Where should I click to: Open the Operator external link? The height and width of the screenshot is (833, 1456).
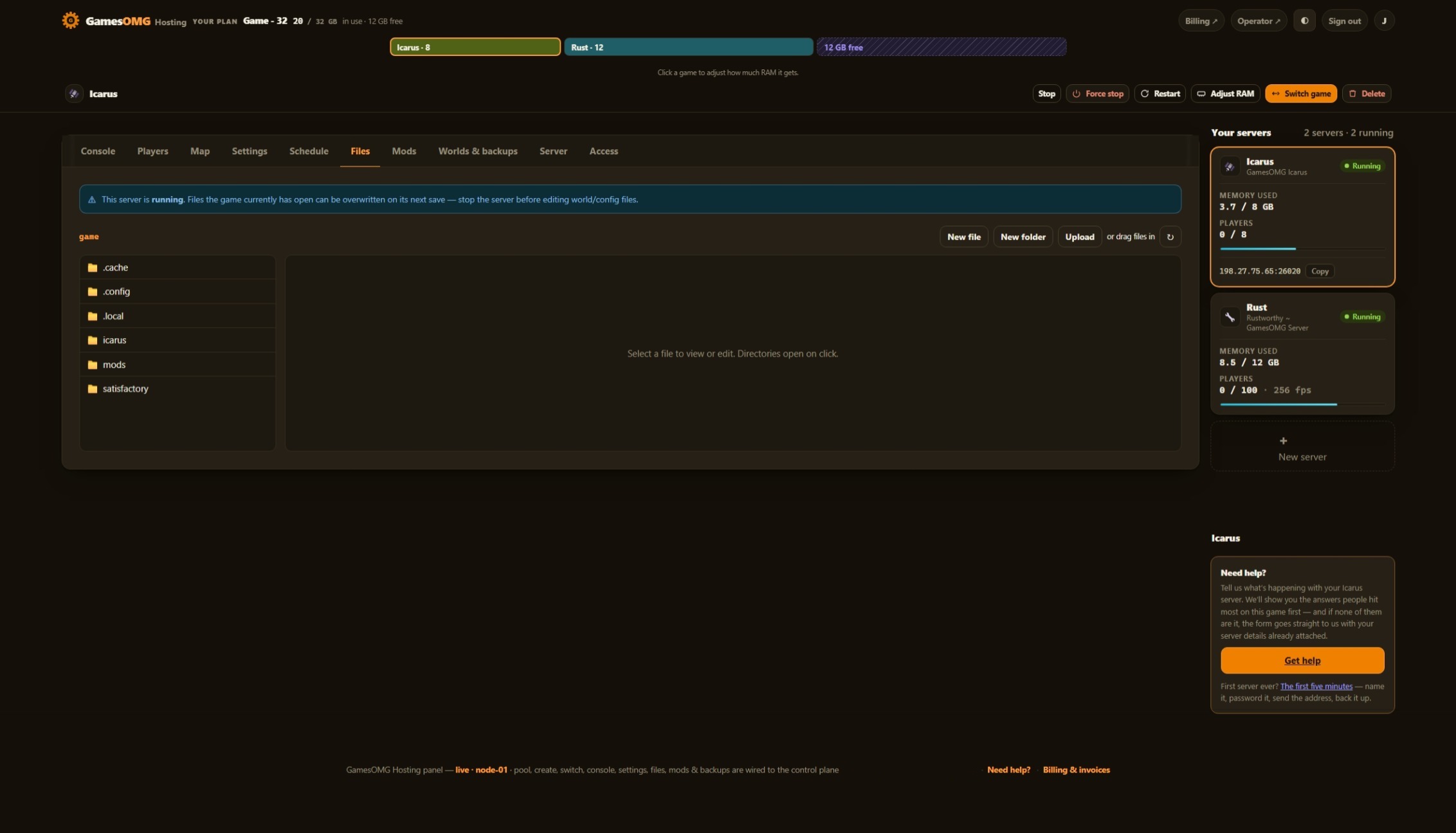tap(1259, 21)
